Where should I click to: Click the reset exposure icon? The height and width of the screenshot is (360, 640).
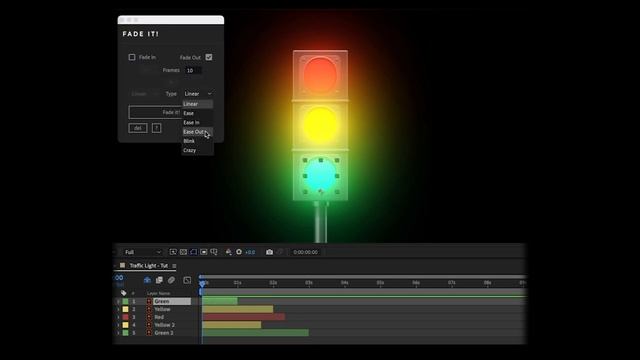click(239, 252)
